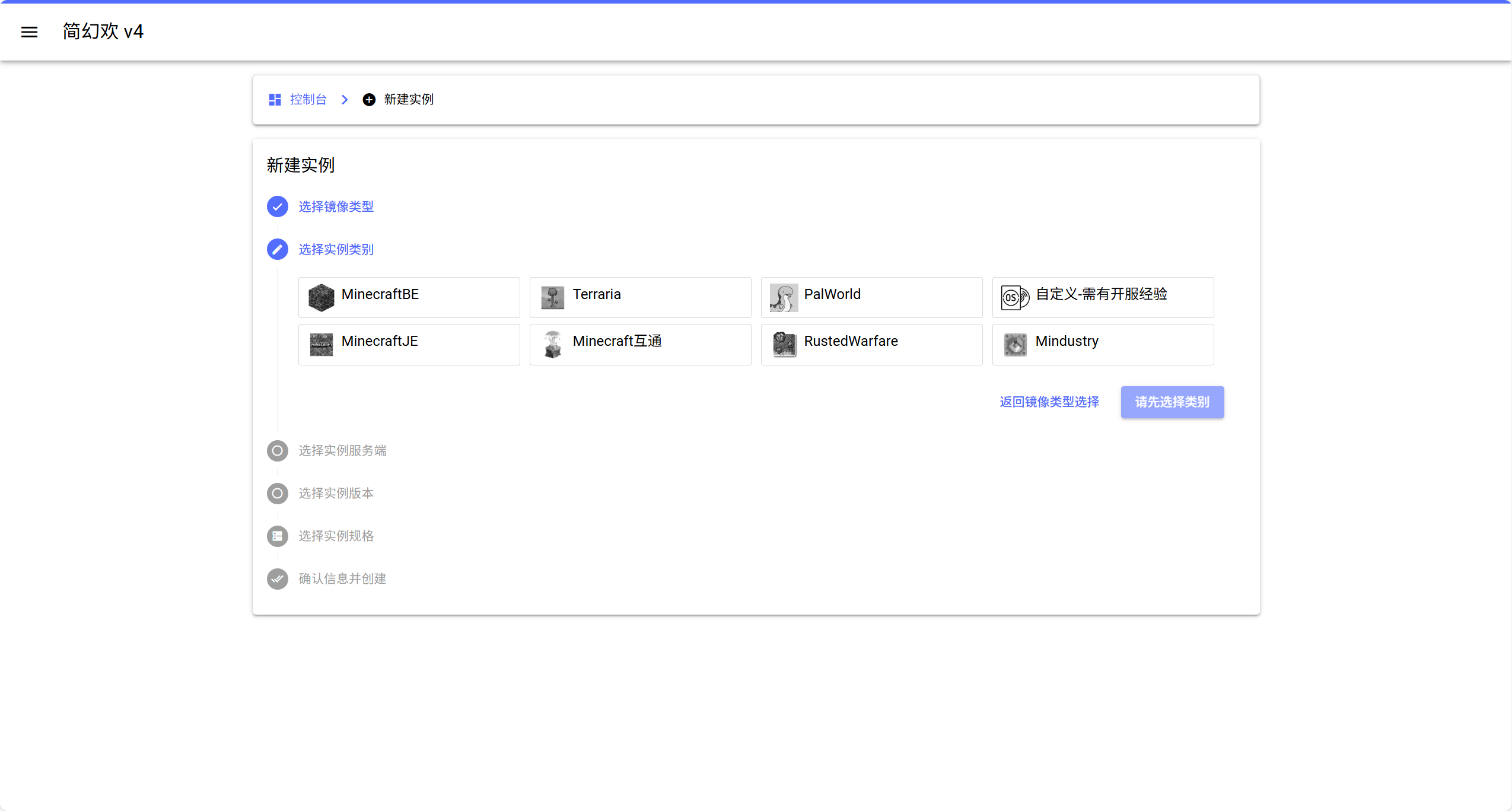Open the 选择实例规格 step

[336, 536]
